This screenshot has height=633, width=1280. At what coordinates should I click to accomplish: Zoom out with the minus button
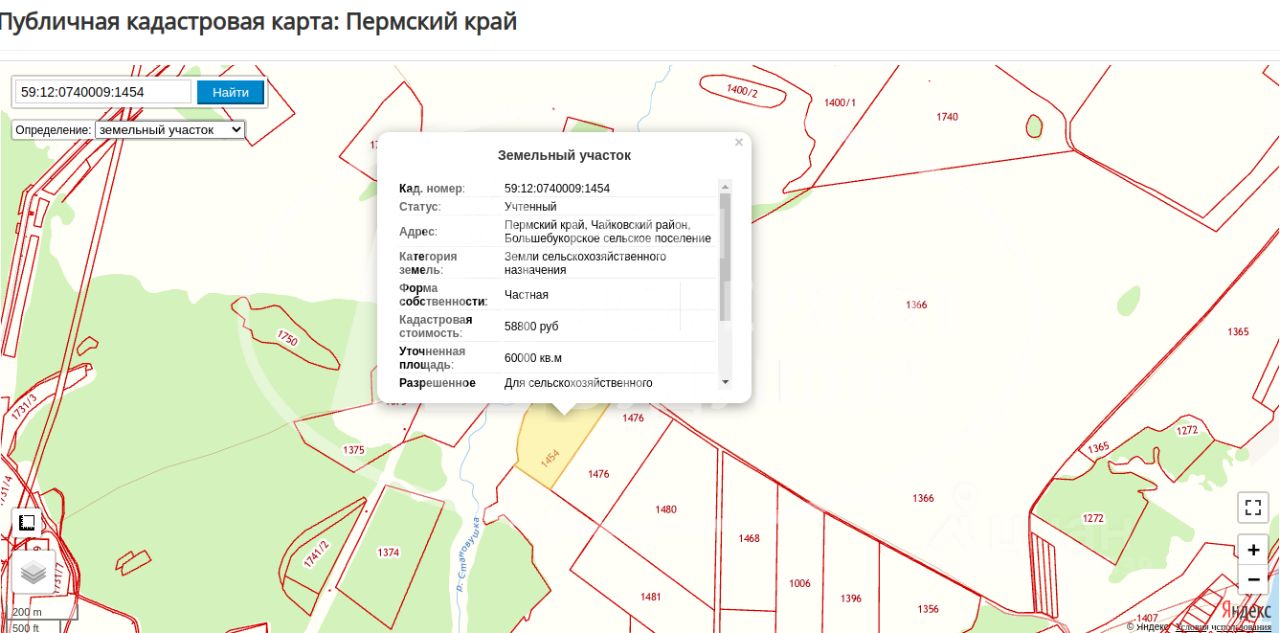coord(1252,579)
